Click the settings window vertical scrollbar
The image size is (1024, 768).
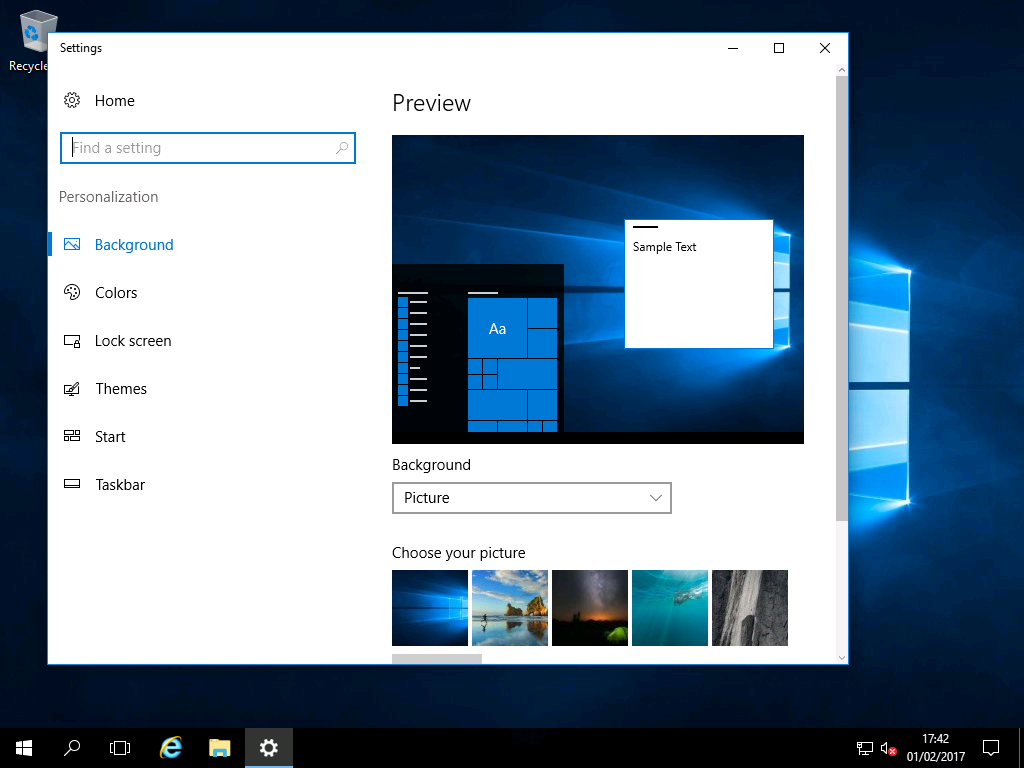click(x=842, y=298)
